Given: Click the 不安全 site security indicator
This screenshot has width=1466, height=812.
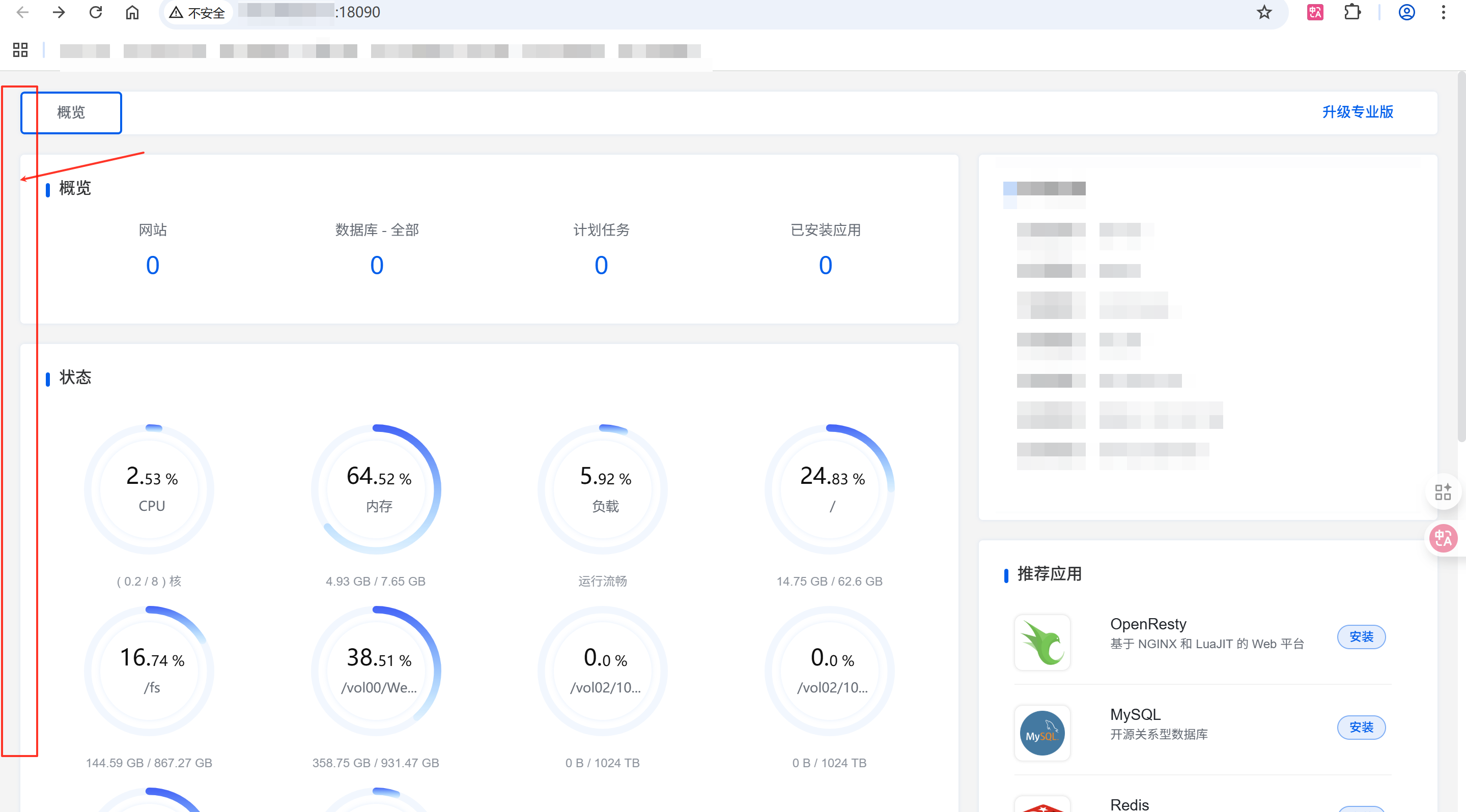Looking at the screenshot, I should (x=198, y=13).
